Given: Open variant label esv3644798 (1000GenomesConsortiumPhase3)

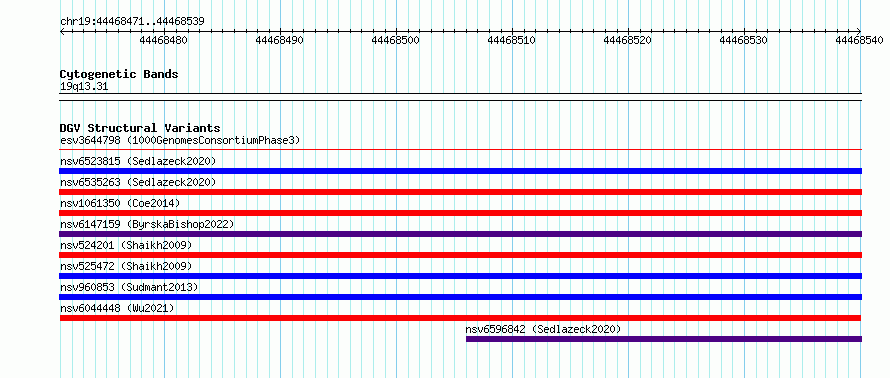Looking at the screenshot, I should 180,140.
